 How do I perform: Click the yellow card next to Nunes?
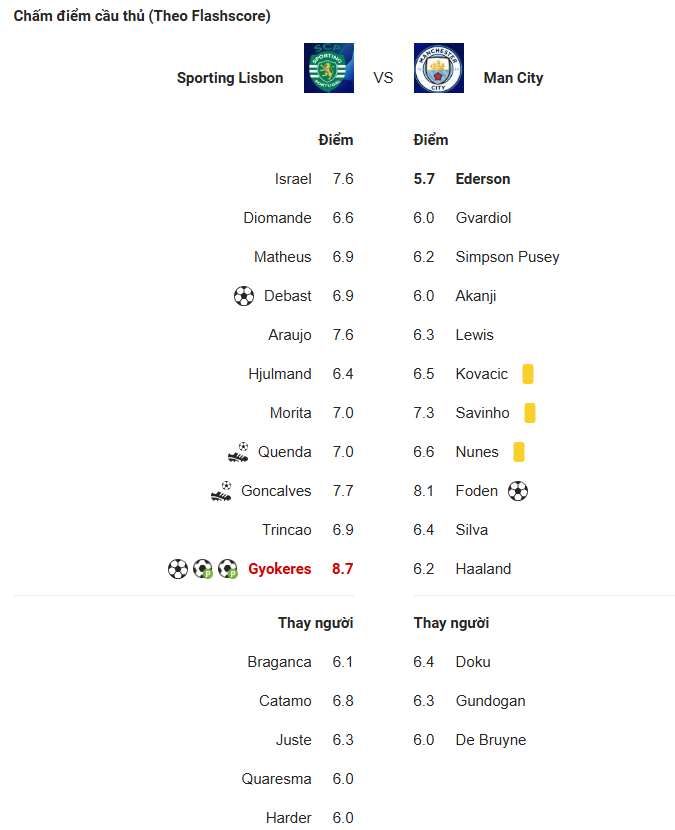[519, 452]
